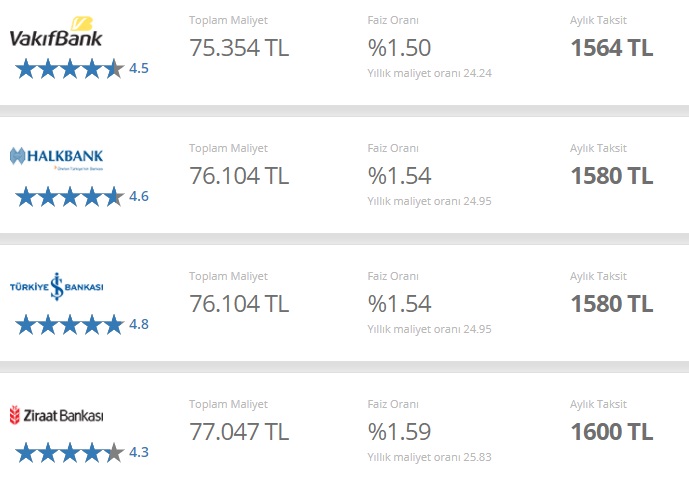Select Halkbank's %1.54 interest rate

[x=399, y=176]
